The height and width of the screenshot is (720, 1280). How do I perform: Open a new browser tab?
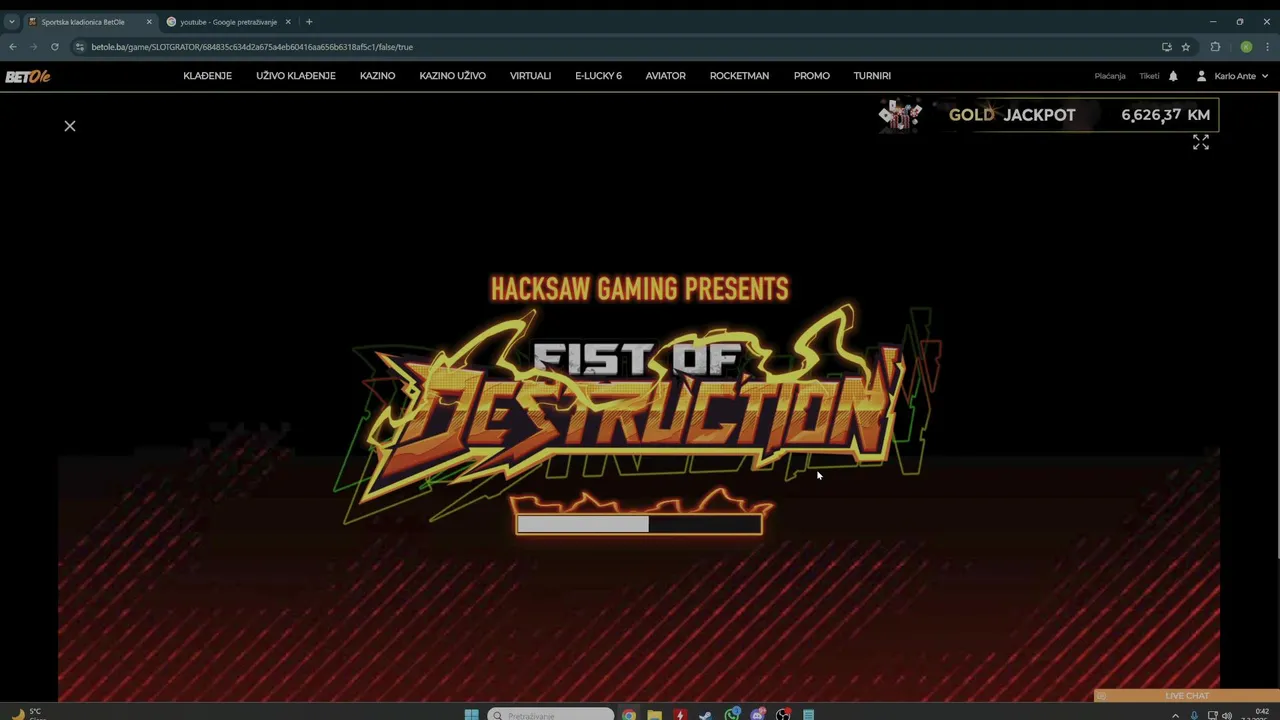[309, 22]
